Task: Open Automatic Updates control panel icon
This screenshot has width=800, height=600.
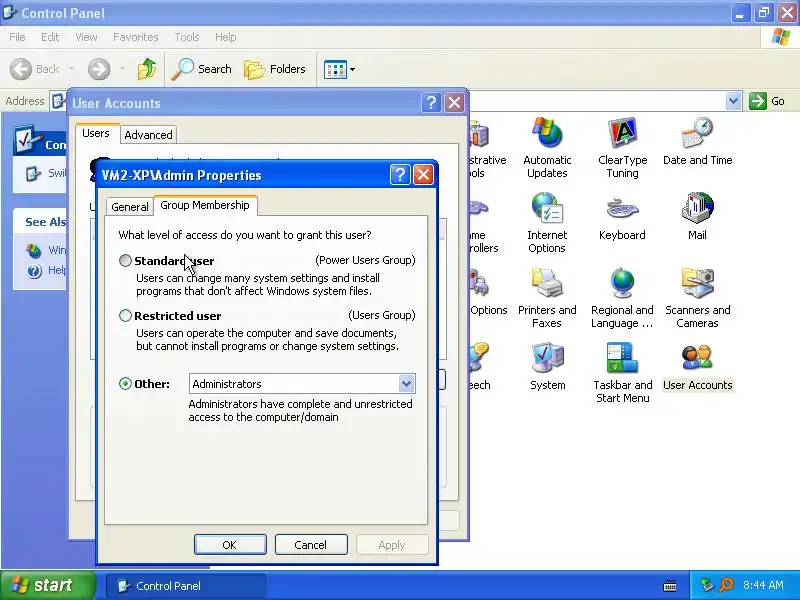Action: click(547, 148)
